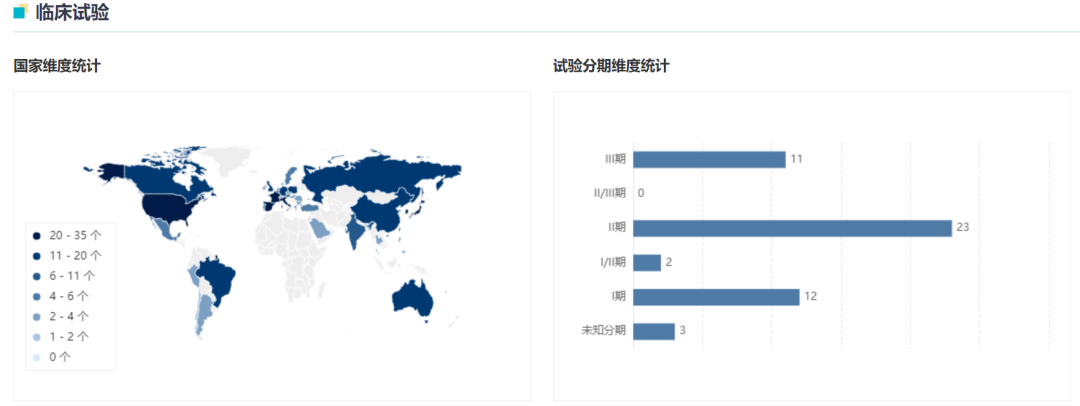Click the teal icon beside 临床试验 heading
This screenshot has width=1080, height=406.
19,13
